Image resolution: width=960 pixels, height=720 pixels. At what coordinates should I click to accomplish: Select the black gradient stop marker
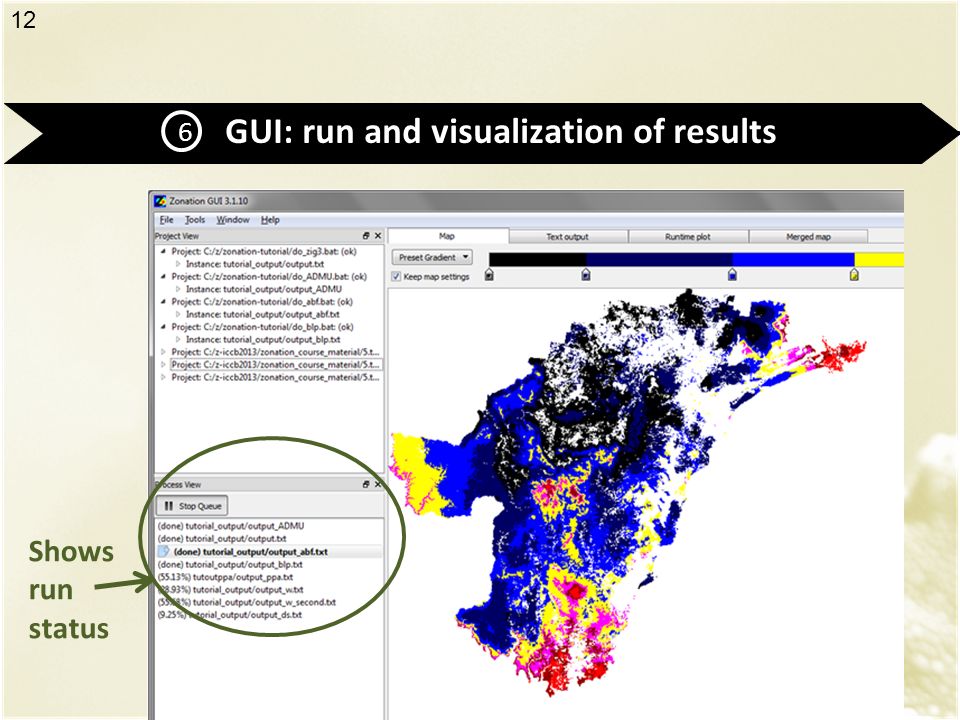coord(489,274)
